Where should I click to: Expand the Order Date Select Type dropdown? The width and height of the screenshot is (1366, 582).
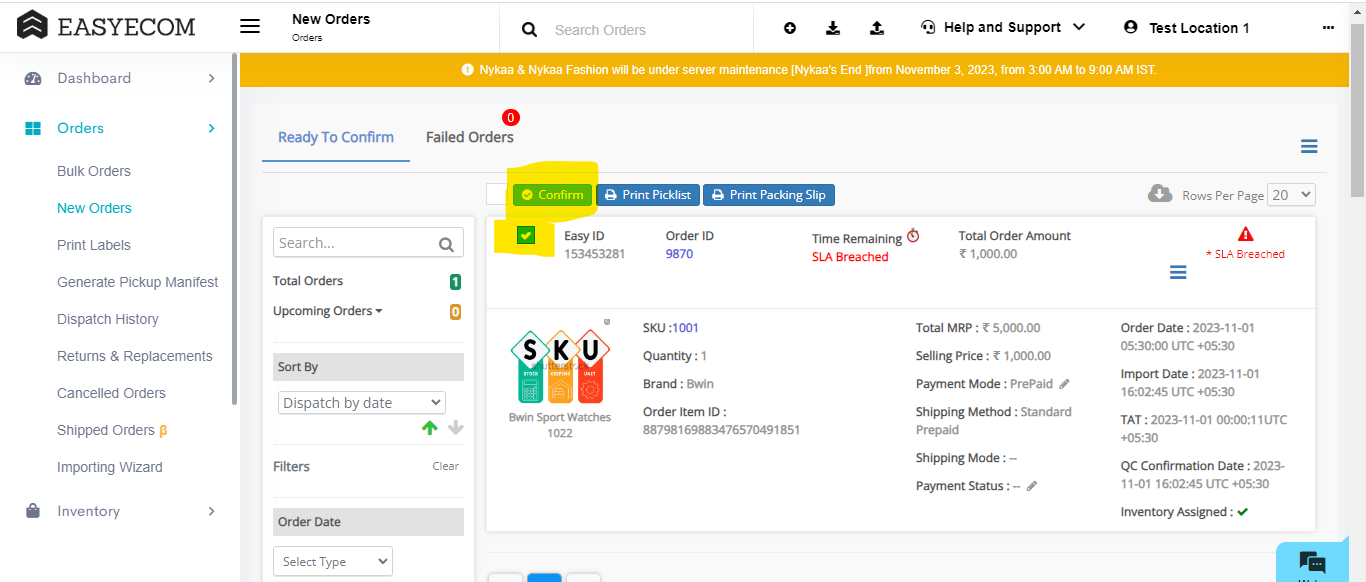pos(333,562)
